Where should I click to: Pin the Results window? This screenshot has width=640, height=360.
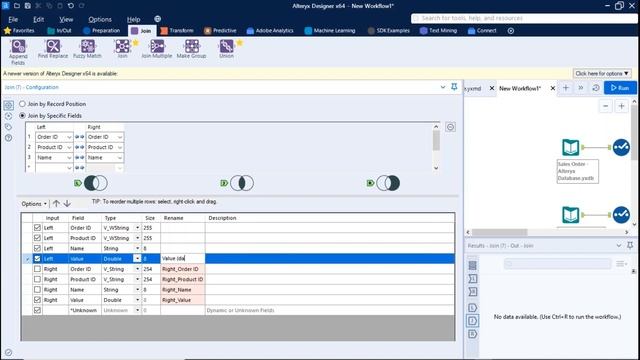click(630, 245)
